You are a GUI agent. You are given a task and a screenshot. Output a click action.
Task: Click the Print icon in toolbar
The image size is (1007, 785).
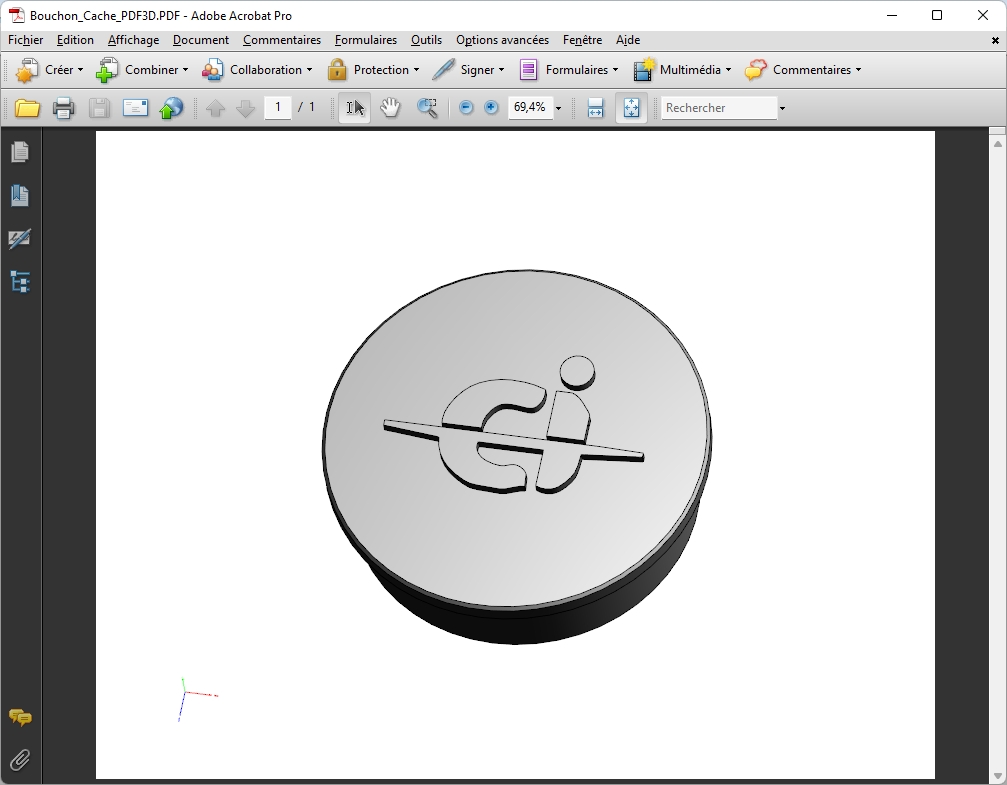[x=63, y=108]
